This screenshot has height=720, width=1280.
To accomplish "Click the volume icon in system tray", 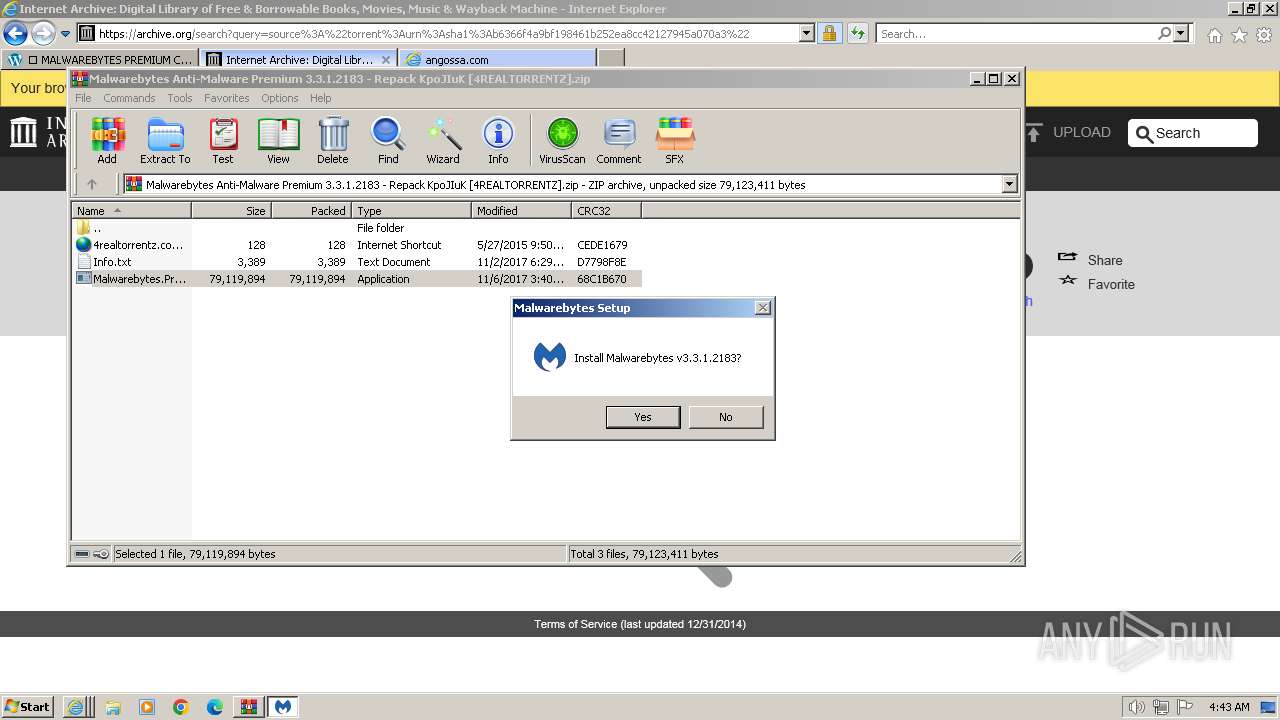I will pyautogui.click(x=1137, y=707).
